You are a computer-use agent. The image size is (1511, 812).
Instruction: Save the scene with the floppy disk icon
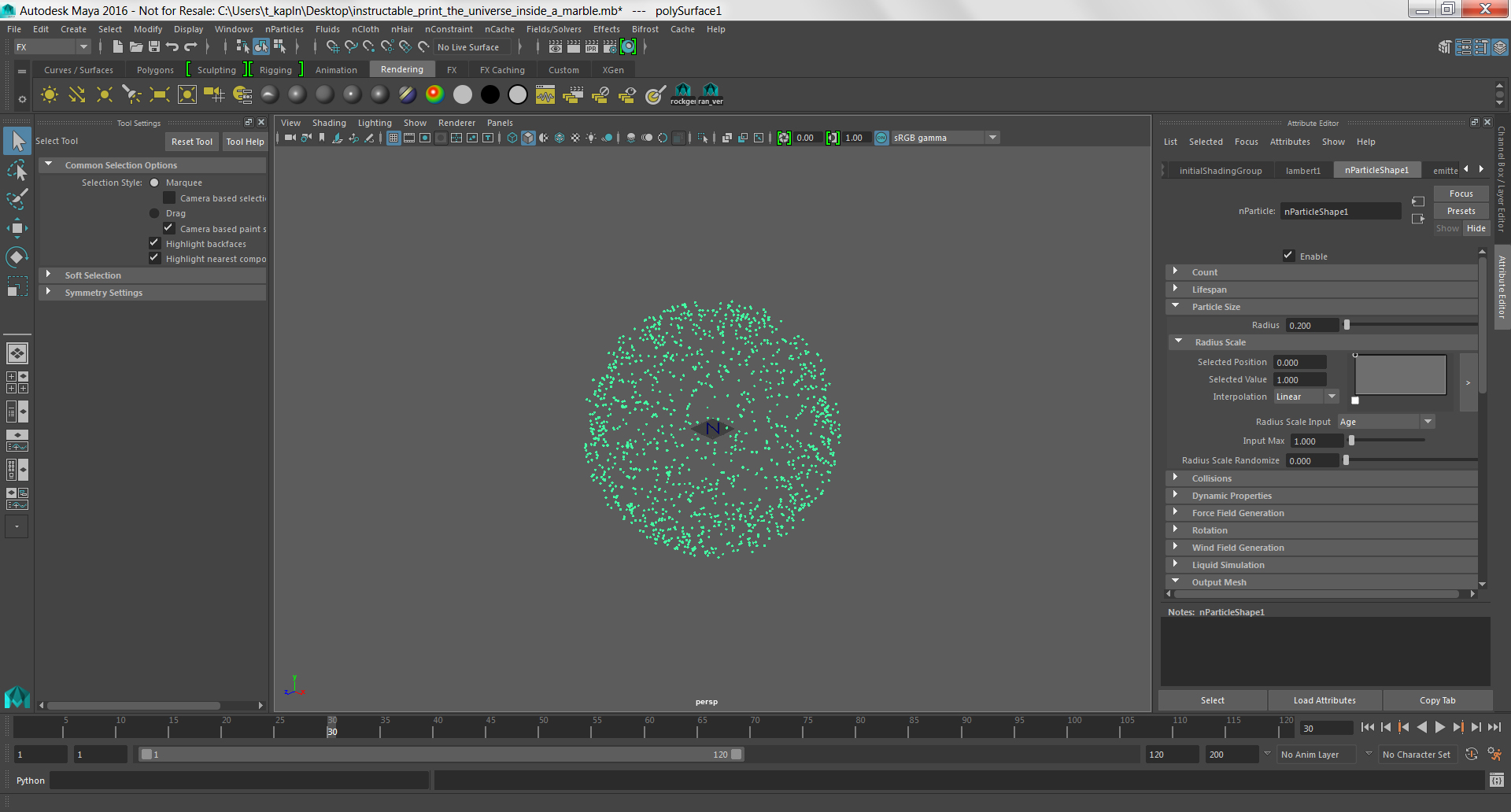pyautogui.click(x=154, y=47)
